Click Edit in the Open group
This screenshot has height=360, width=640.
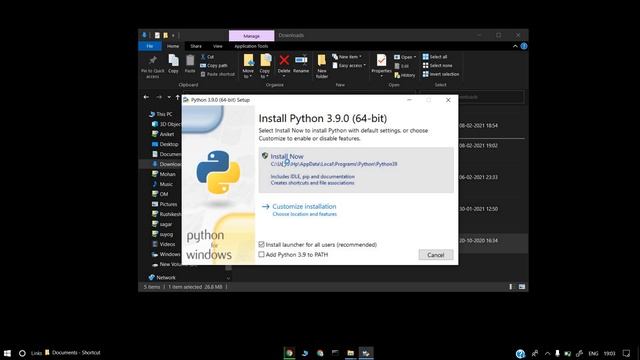(x=402, y=66)
